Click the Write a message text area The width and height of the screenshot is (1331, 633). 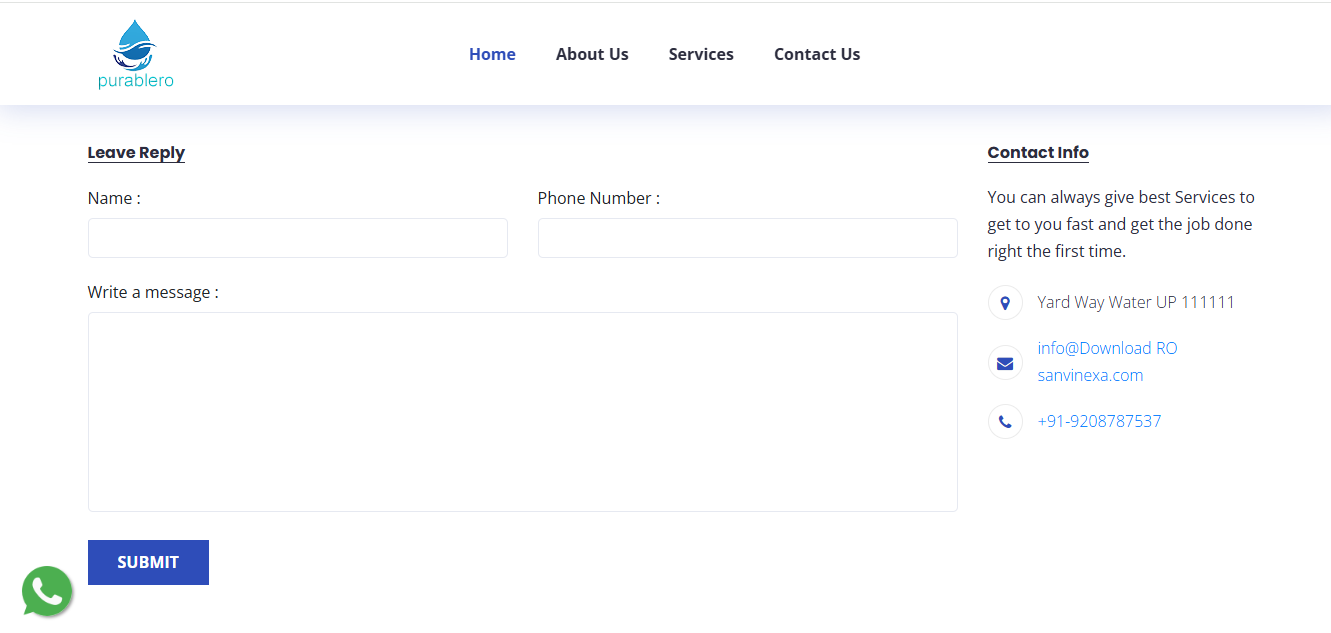(522, 412)
